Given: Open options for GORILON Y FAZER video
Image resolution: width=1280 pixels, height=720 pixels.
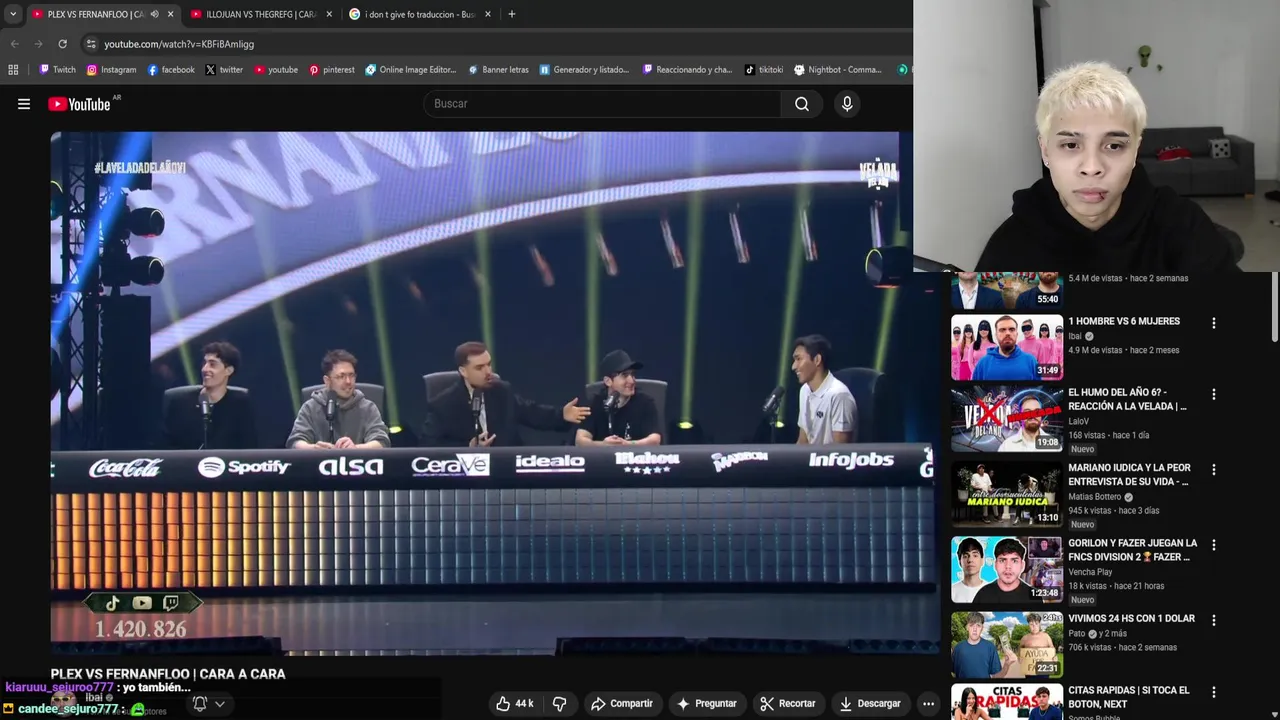Looking at the screenshot, I should (x=1213, y=545).
